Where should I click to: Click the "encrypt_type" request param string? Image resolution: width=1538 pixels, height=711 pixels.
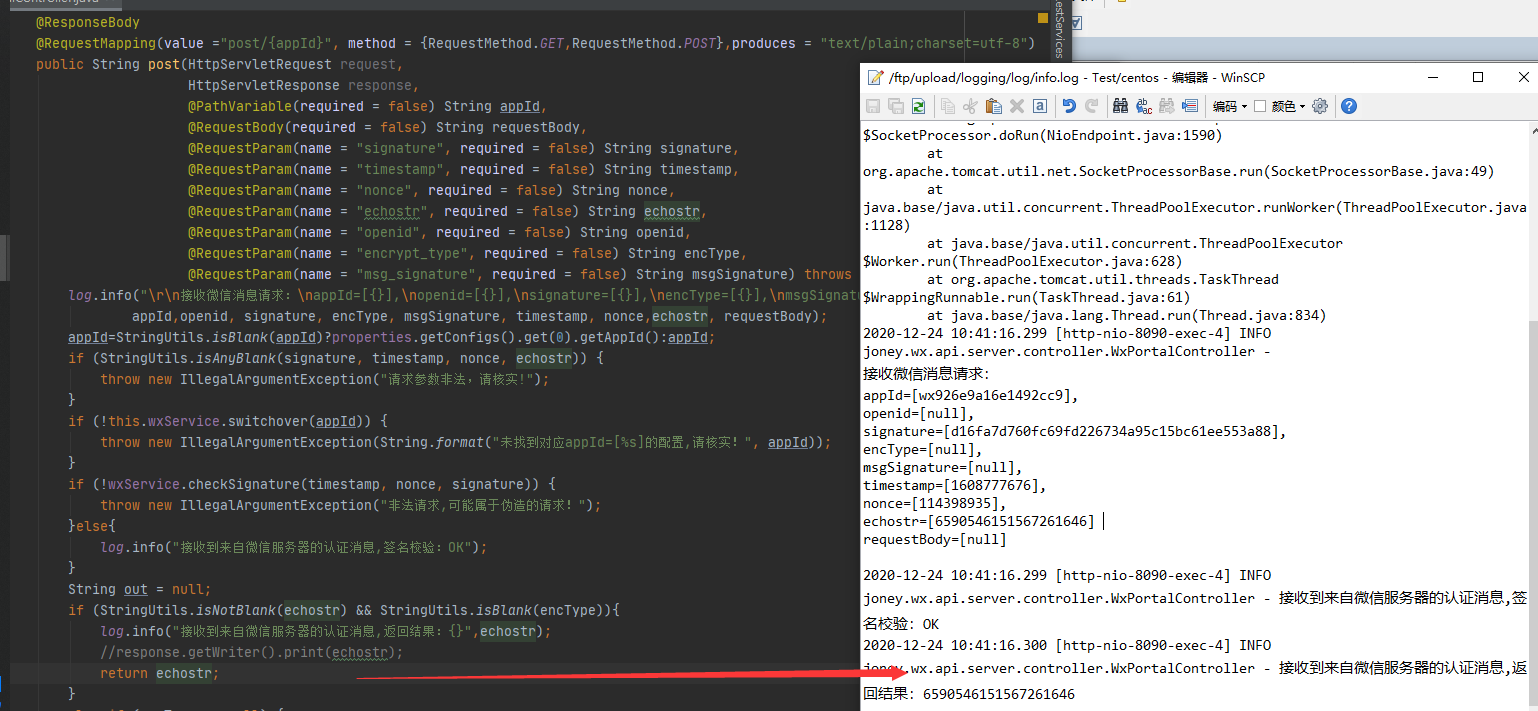coord(412,253)
